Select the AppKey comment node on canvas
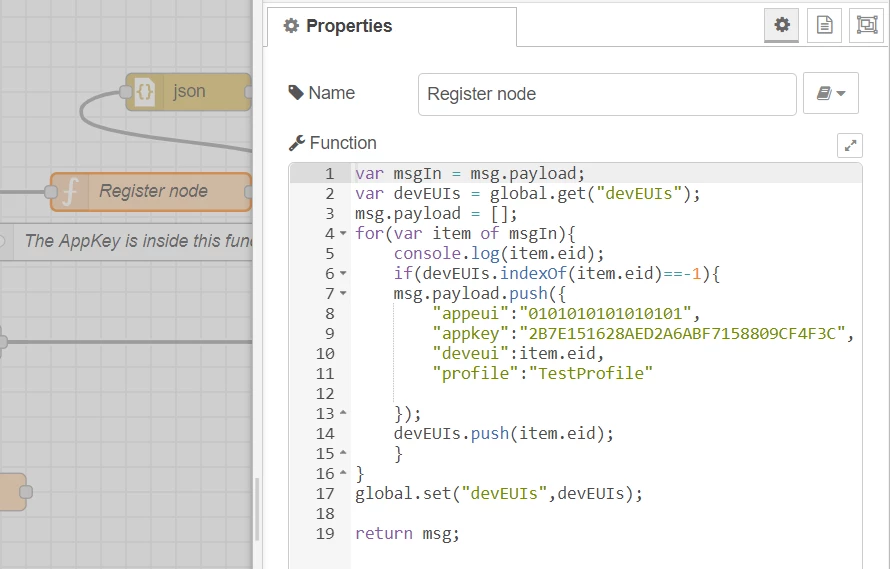Image resolution: width=890 pixels, height=569 pixels. pos(126,242)
